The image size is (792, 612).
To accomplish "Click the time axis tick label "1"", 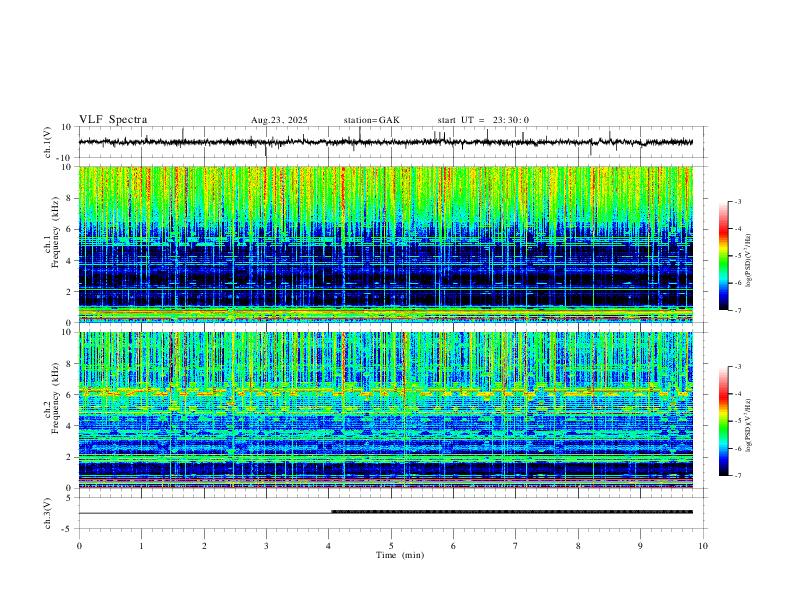I will pos(141,546).
